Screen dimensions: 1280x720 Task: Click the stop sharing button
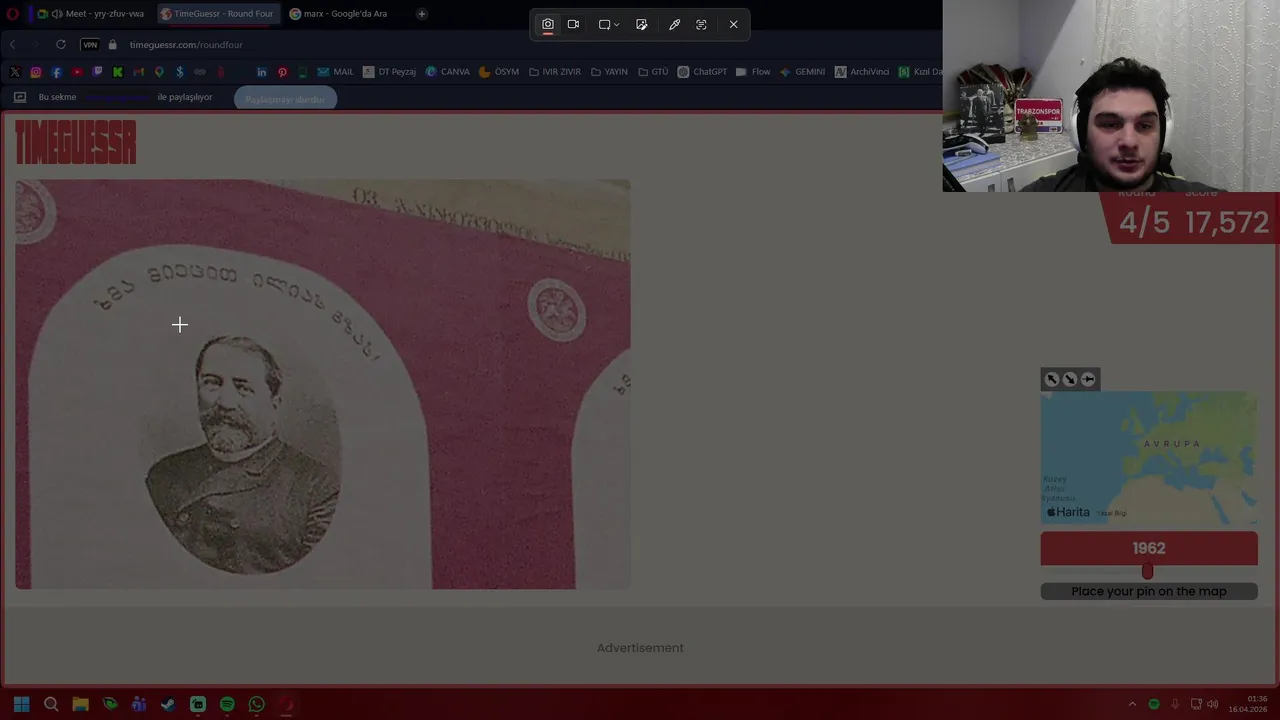[x=285, y=99]
